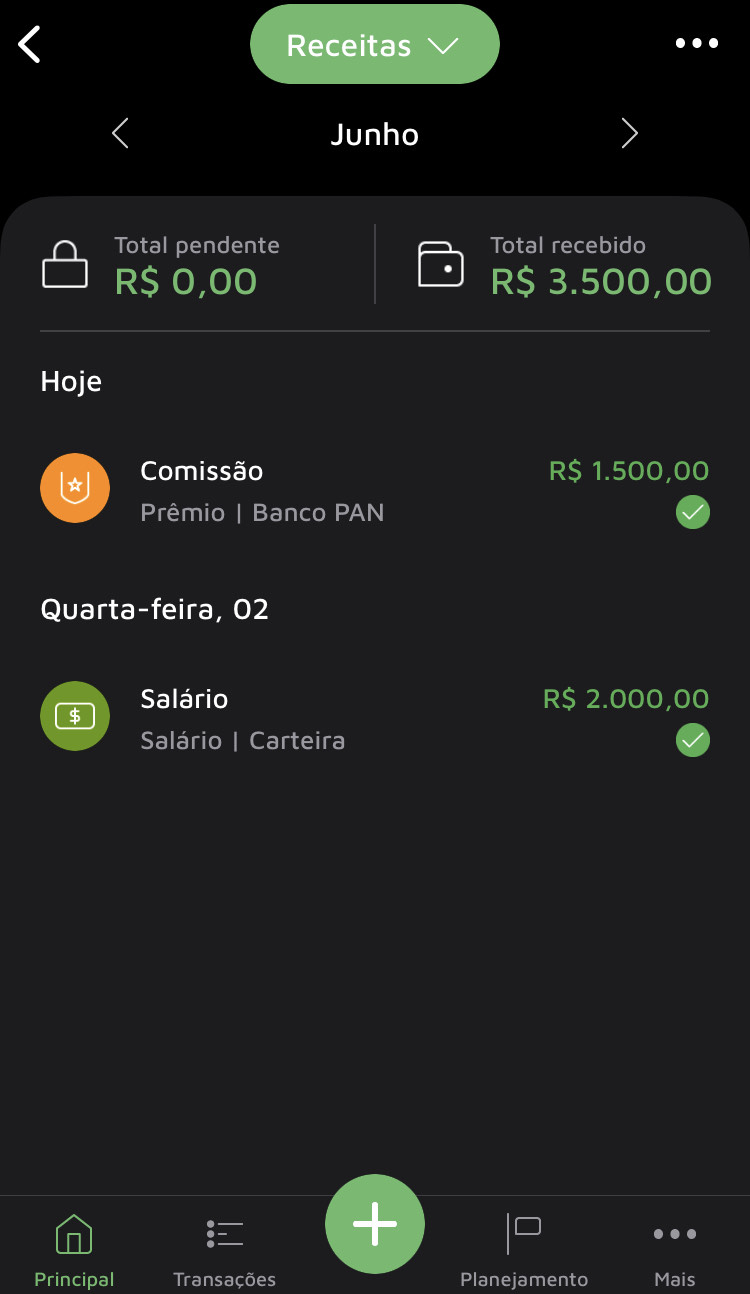The image size is (750, 1294).
Task: Add a new transaction with plus button
Action: [375, 1224]
